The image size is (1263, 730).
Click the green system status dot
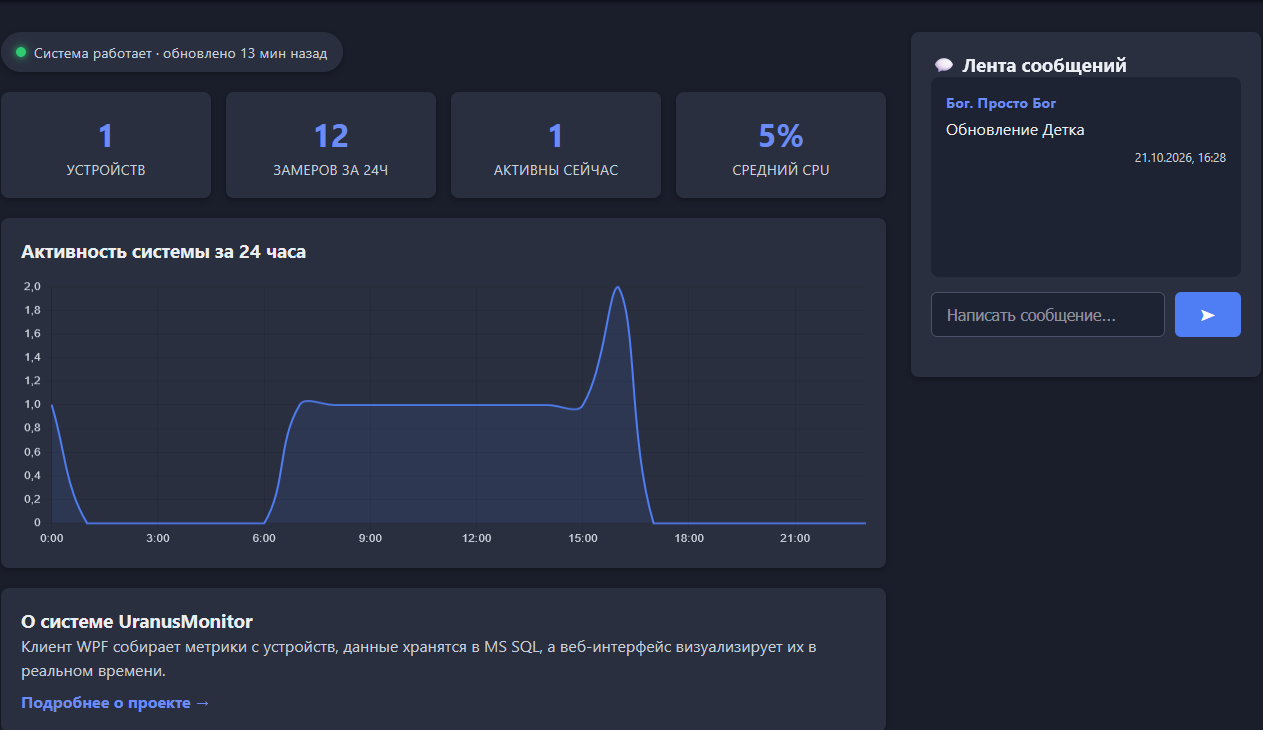[20, 52]
